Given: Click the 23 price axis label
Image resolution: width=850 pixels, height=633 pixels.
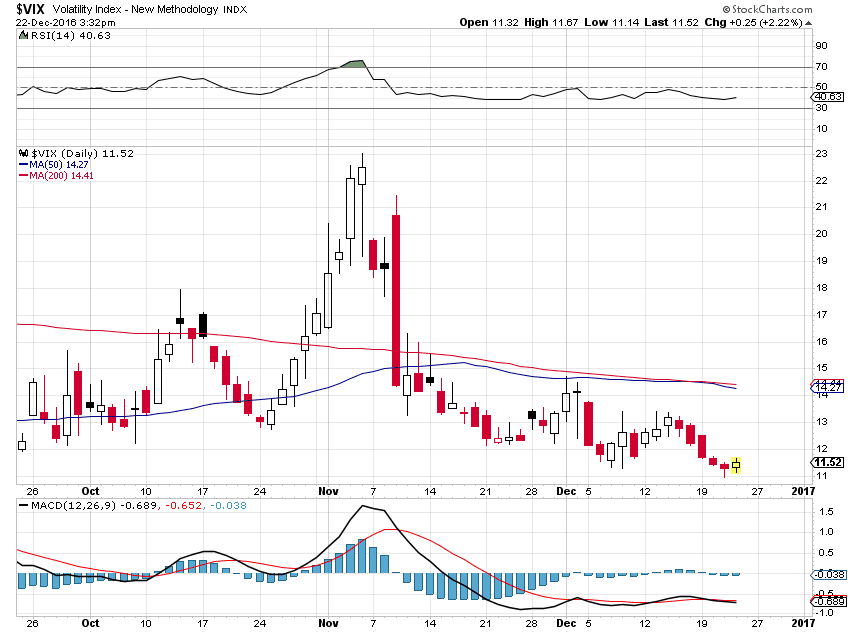Looking at the screenshot, I should (821, 154).
